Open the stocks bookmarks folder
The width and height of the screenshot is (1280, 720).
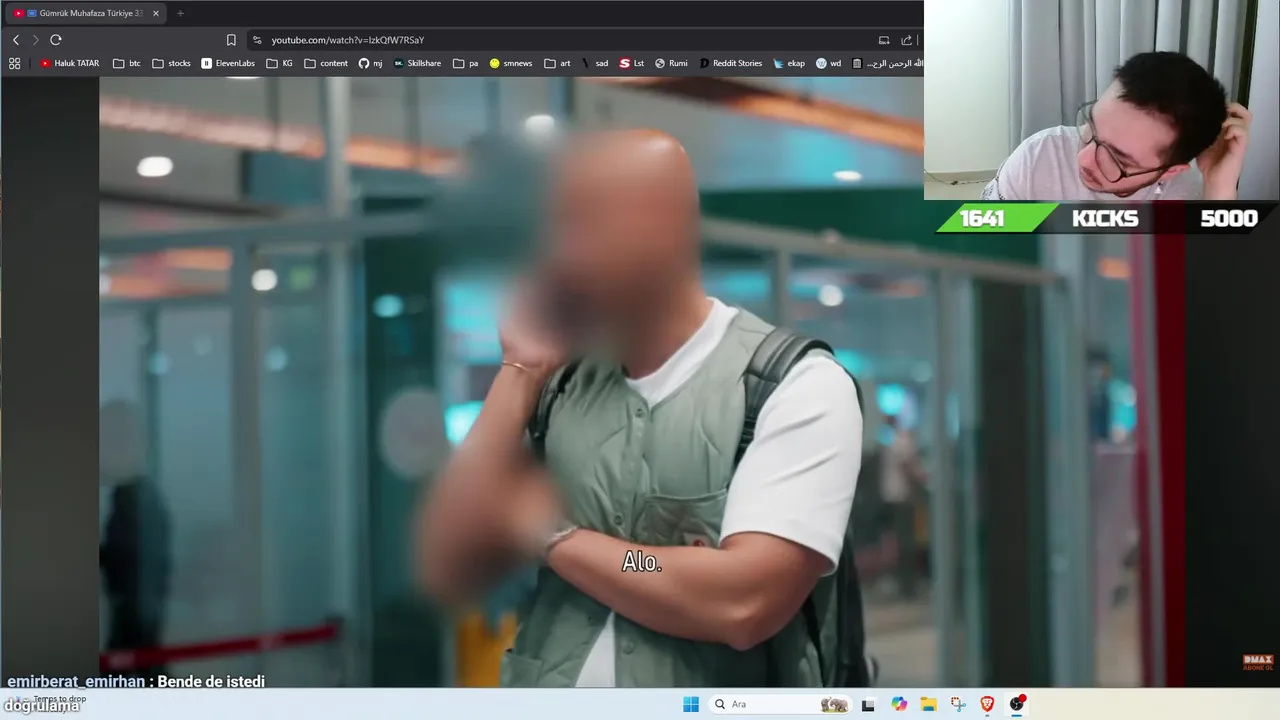171,63
